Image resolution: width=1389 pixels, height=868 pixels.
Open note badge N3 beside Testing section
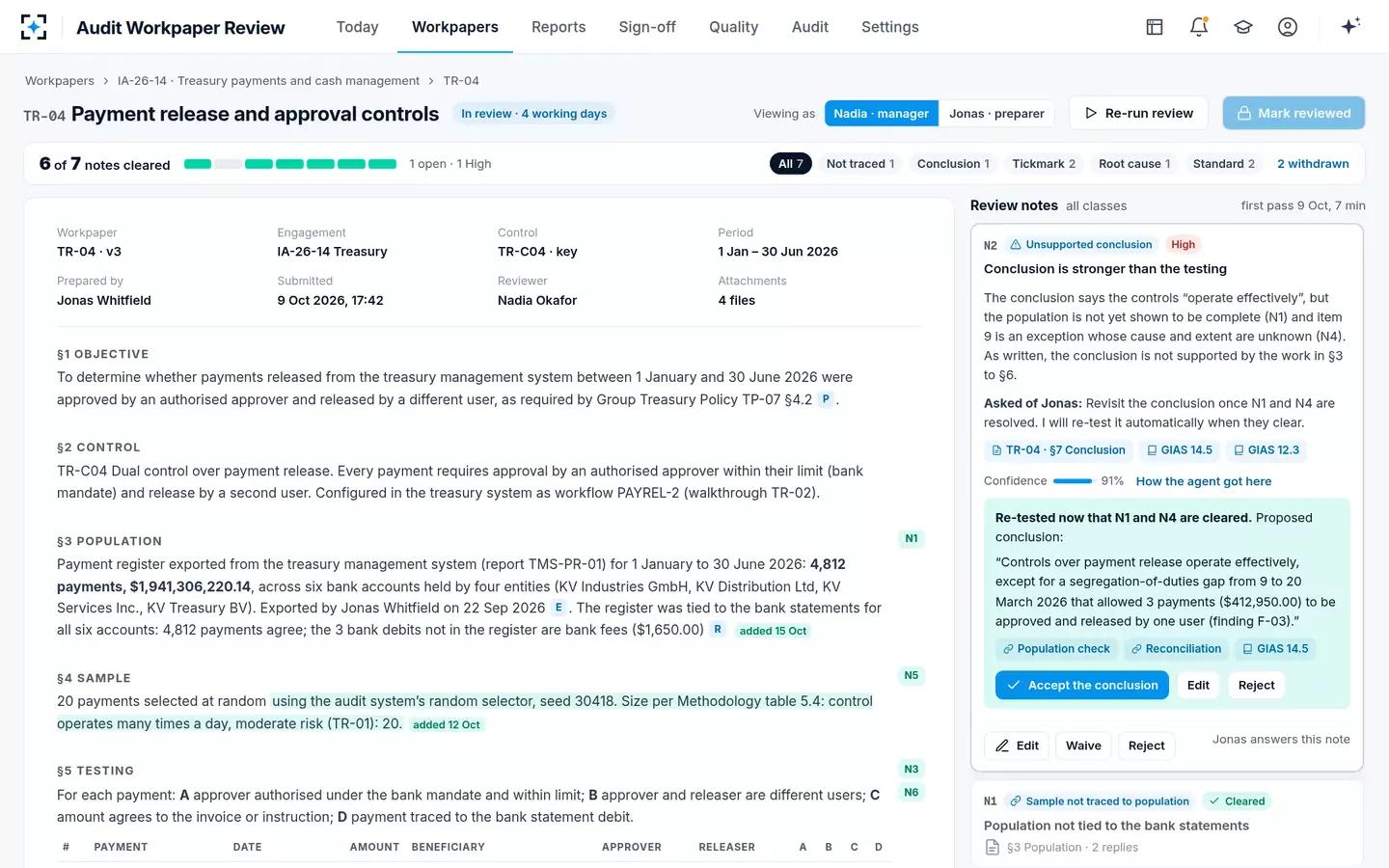point(912,769)
